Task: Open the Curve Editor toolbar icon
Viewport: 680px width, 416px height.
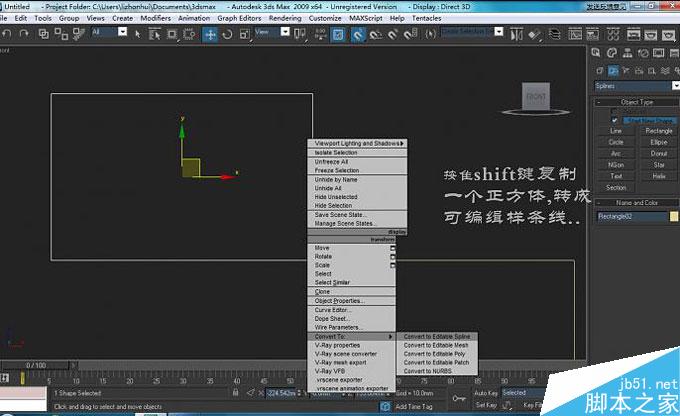Action: point(575,34)
